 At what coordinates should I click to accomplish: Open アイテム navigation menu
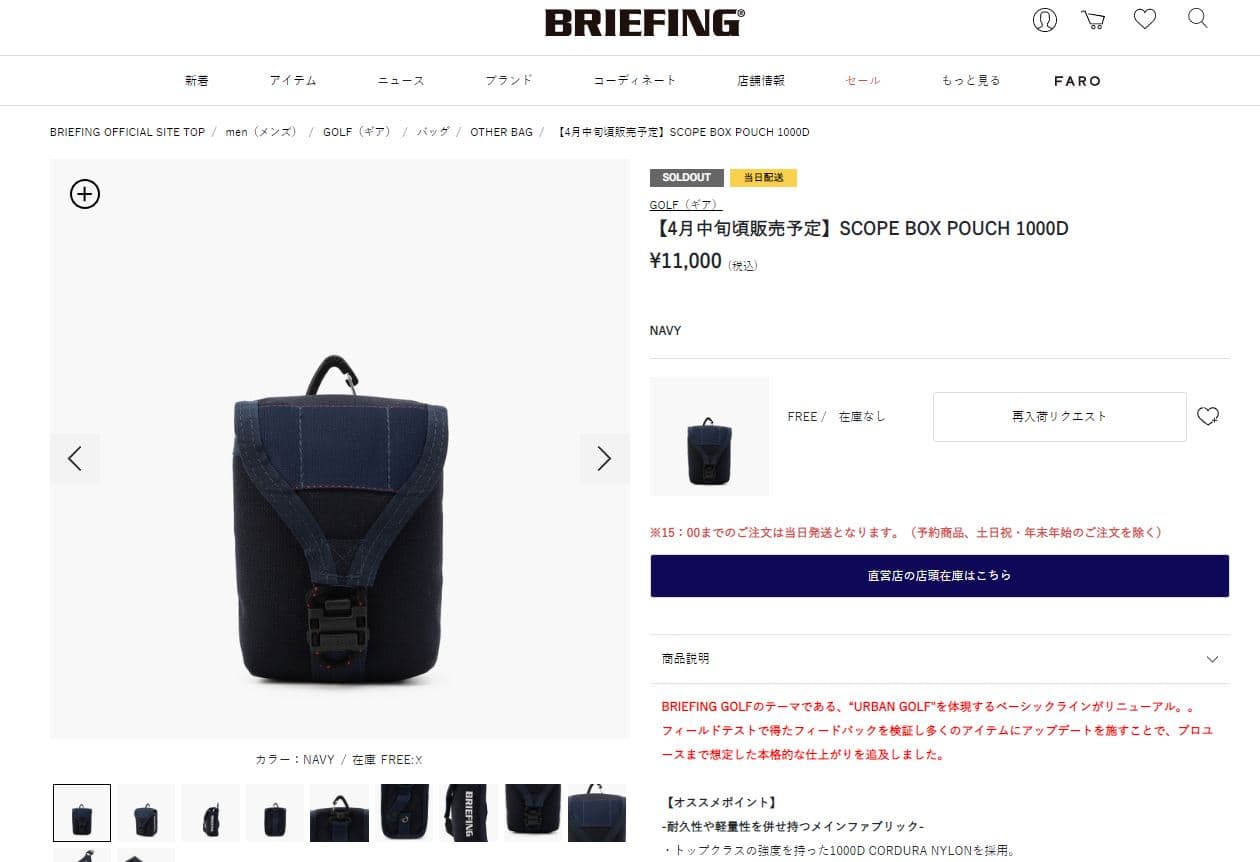pos(293,80)
